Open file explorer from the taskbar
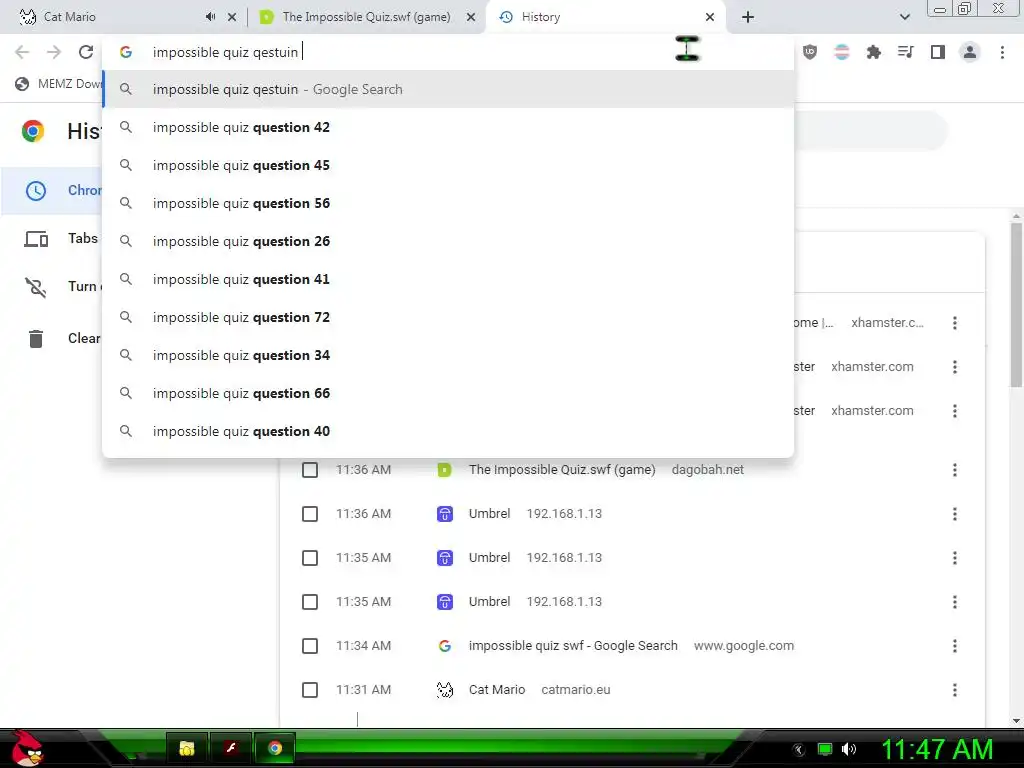This screenshot has height=768, width=1024. tap(187, 748)
